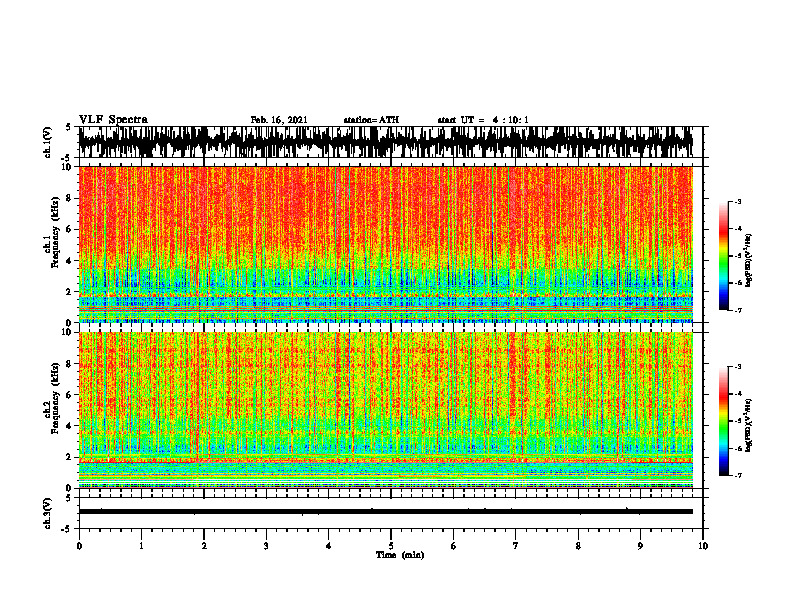Viewport: 792px width, 612px height.
Task: Click the "8" kHz tick on ch.1 axis
Action: (70, 198)
